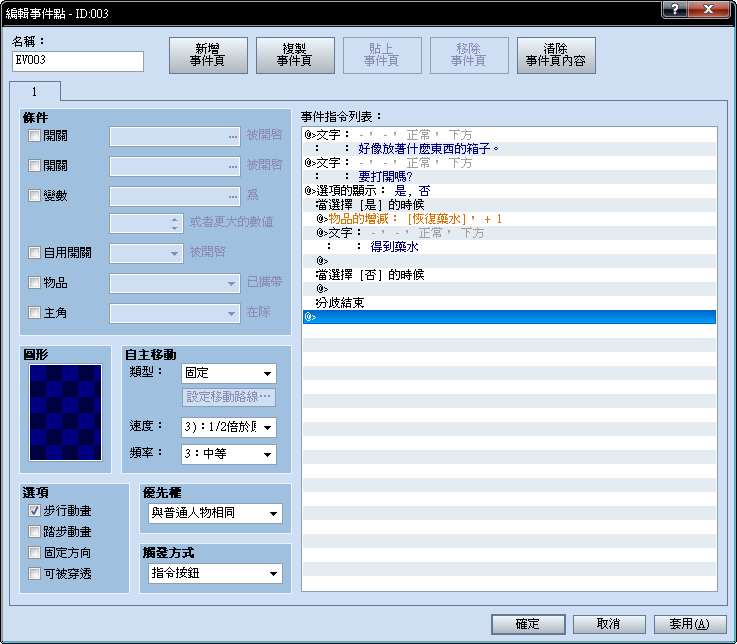Click 複製事件頁 button

(295, 55)
